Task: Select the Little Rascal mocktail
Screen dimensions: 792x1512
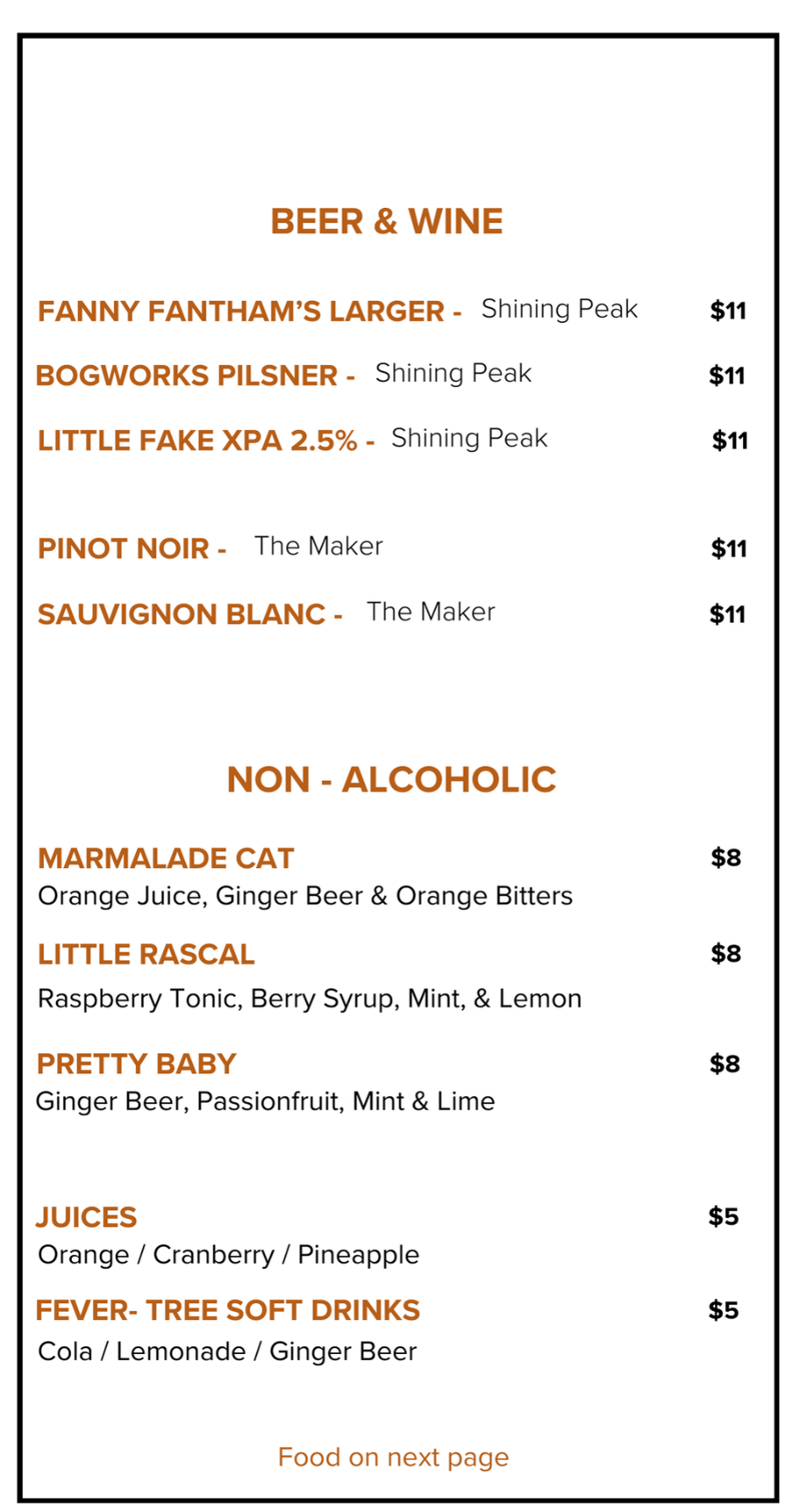Action: pos(145,954)
